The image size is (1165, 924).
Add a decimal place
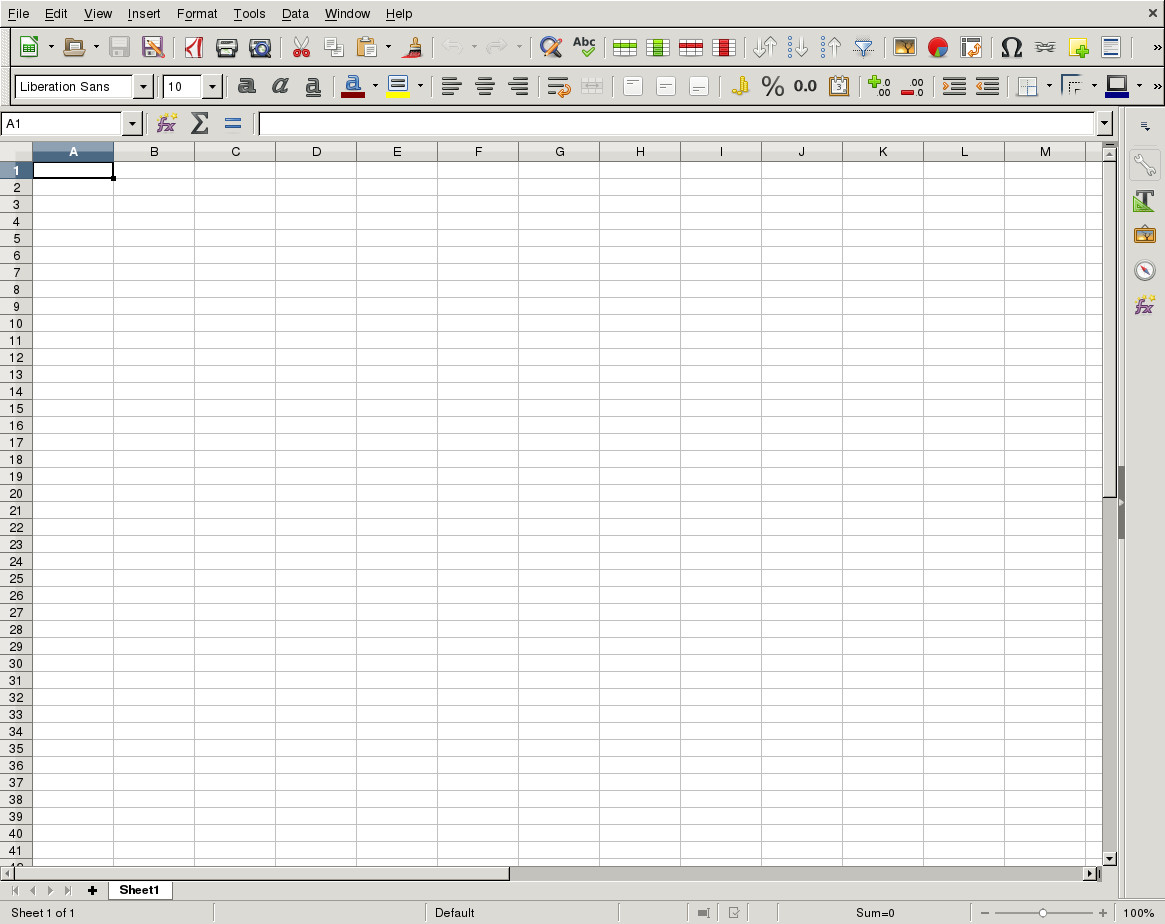pos(880,86)
